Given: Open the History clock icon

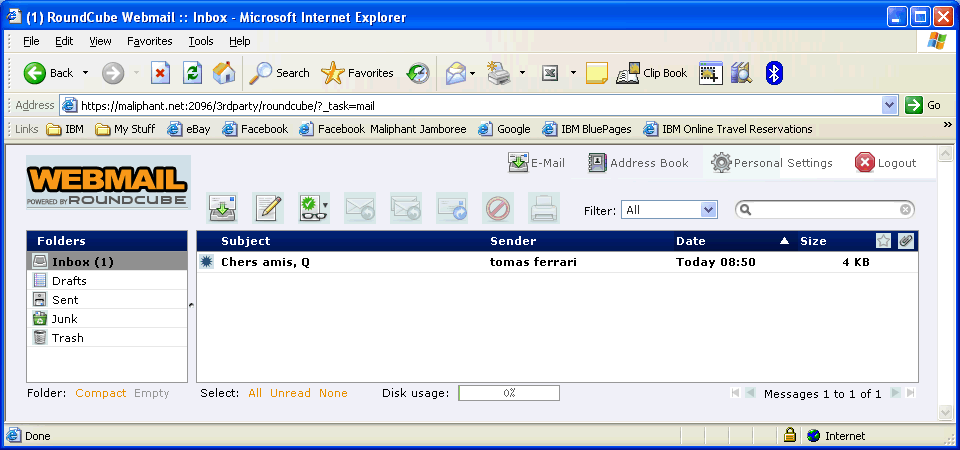Looking at the screenshot, I should point(417,73).
